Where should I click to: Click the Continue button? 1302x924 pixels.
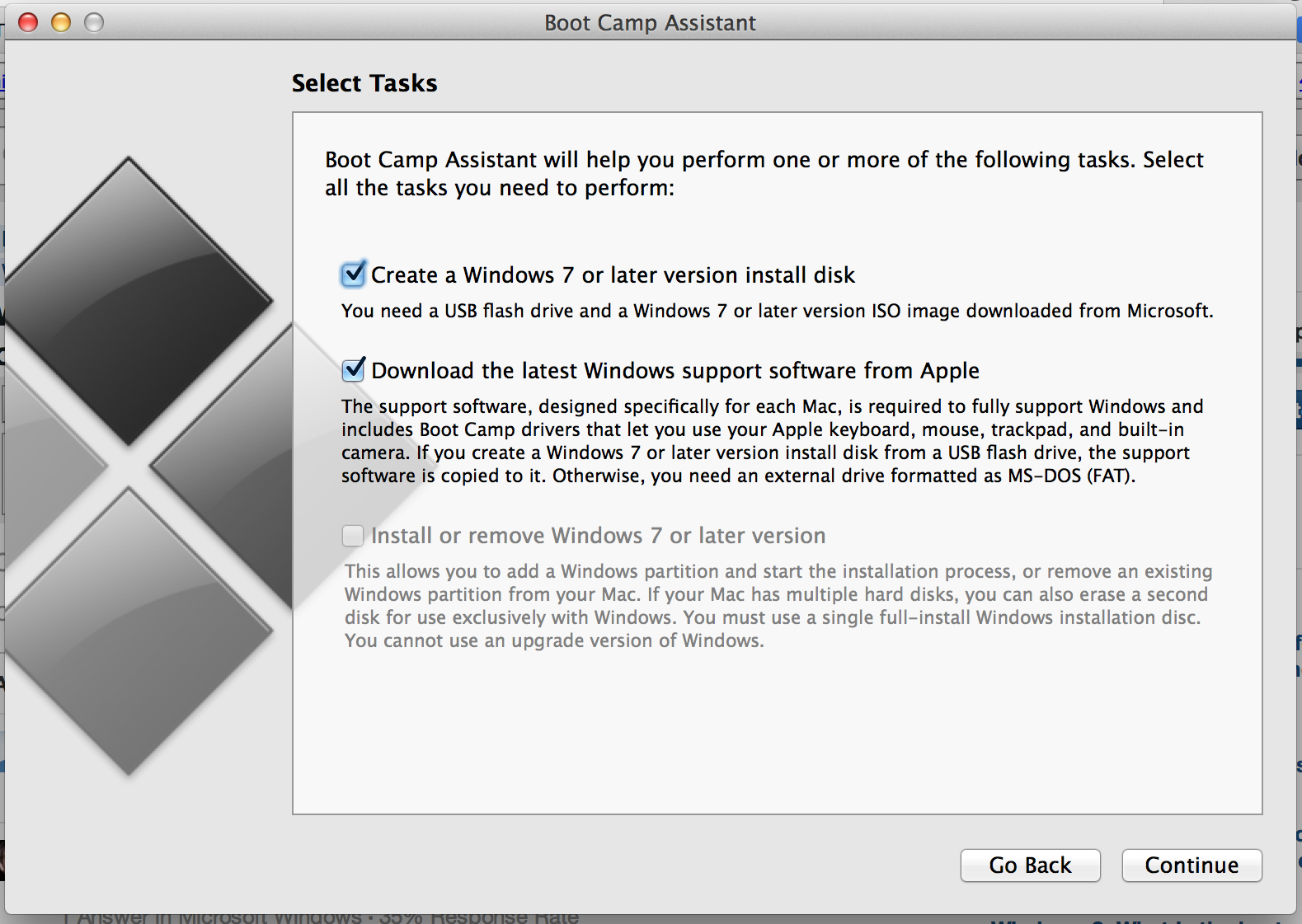(1192, 865)
